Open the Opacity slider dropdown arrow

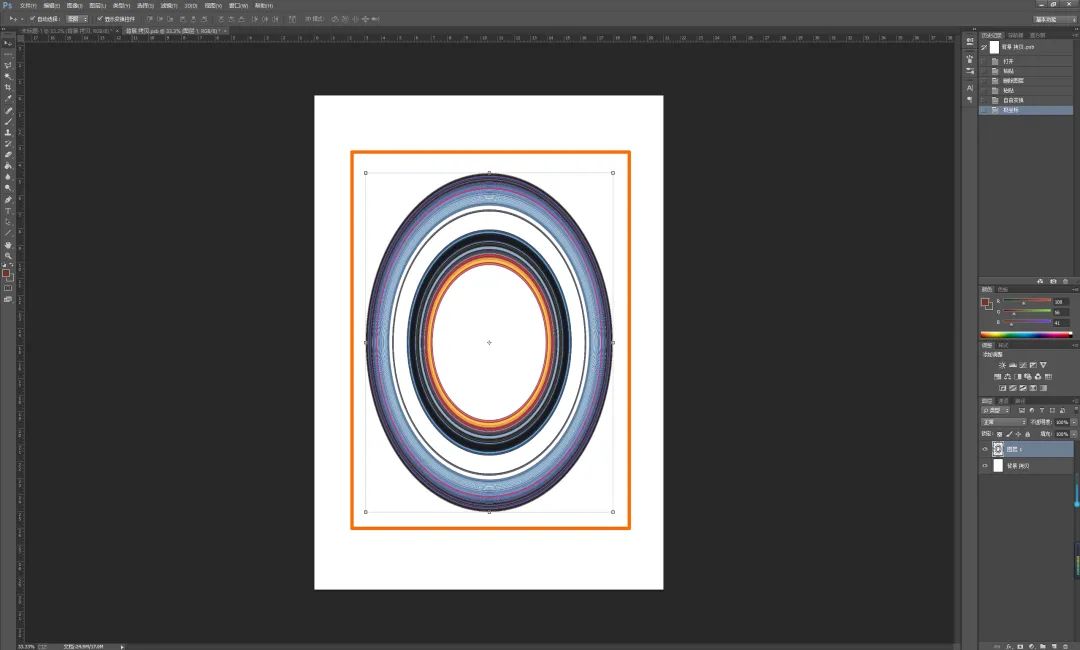coord(1074,422)
